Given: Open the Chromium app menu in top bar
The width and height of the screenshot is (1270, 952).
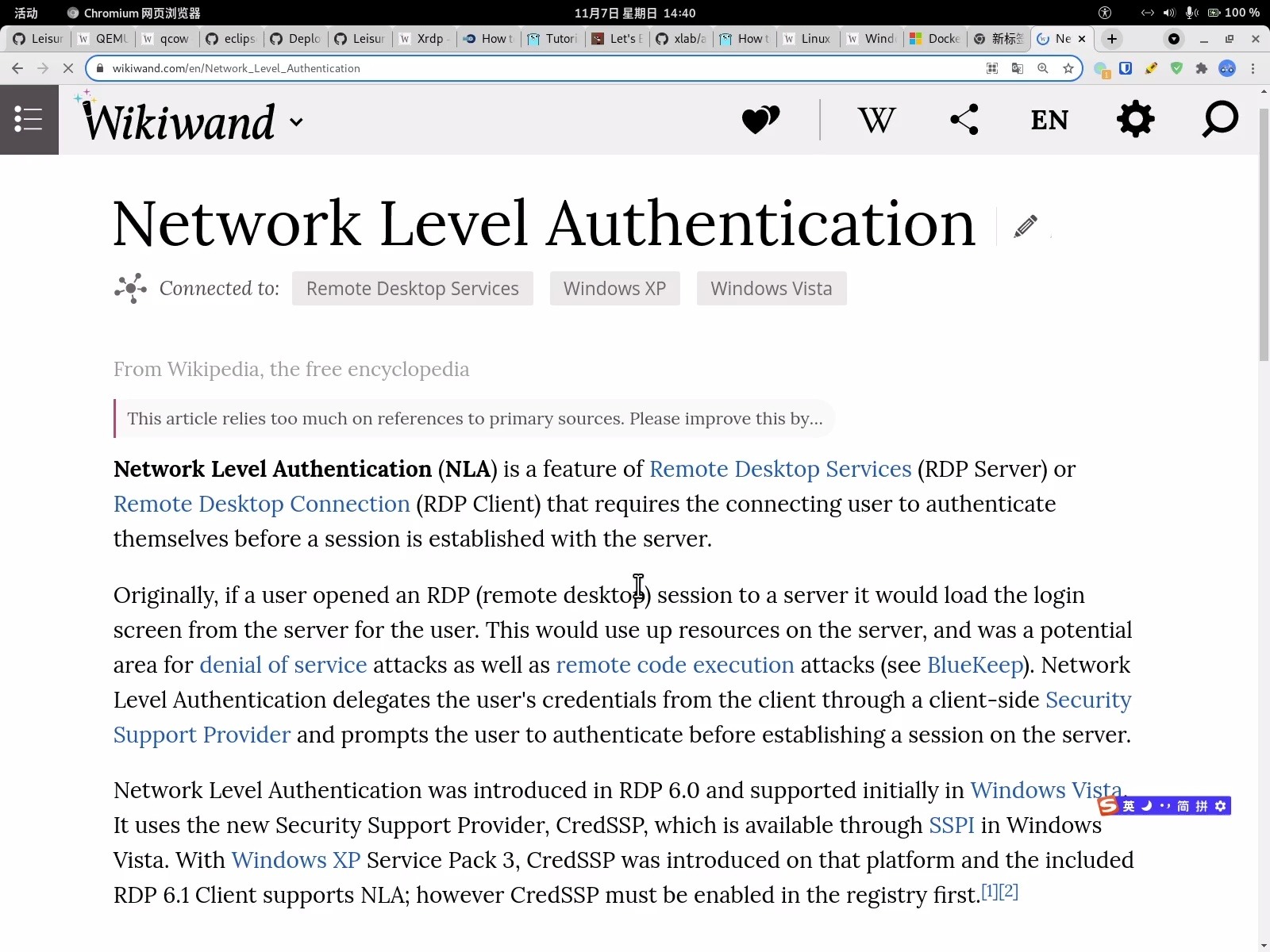Looking at the screenshot, I should point(134,13).
